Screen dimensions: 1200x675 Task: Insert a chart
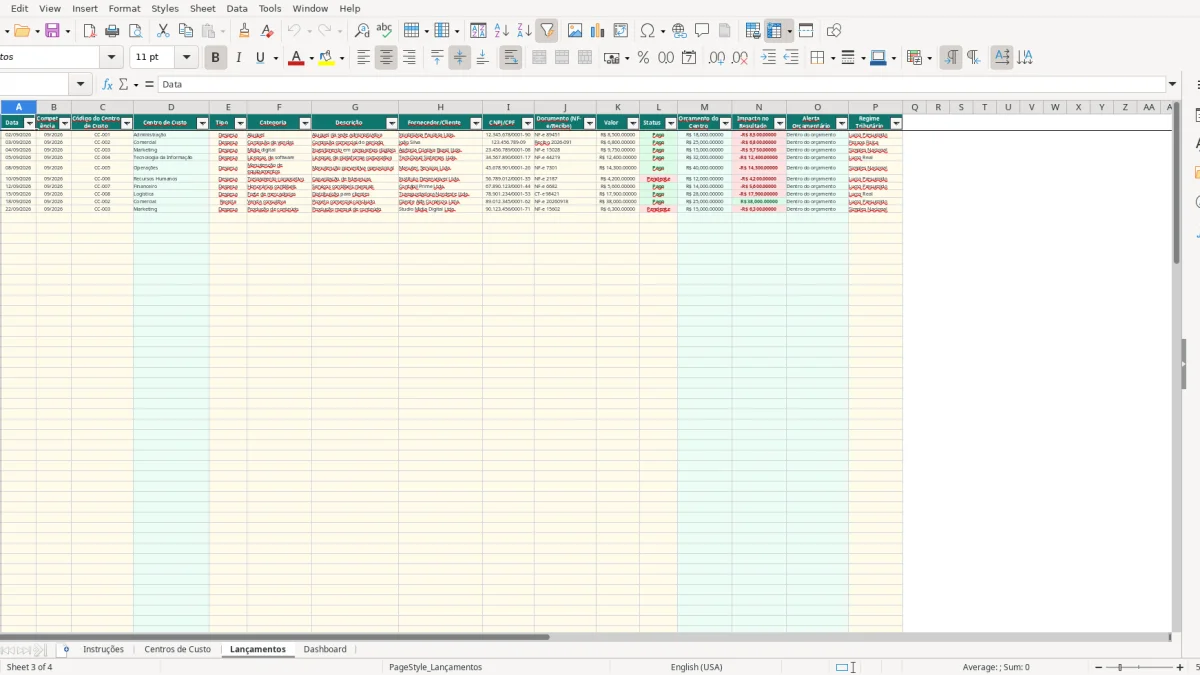pyautogui.click(x=598, y=31)
